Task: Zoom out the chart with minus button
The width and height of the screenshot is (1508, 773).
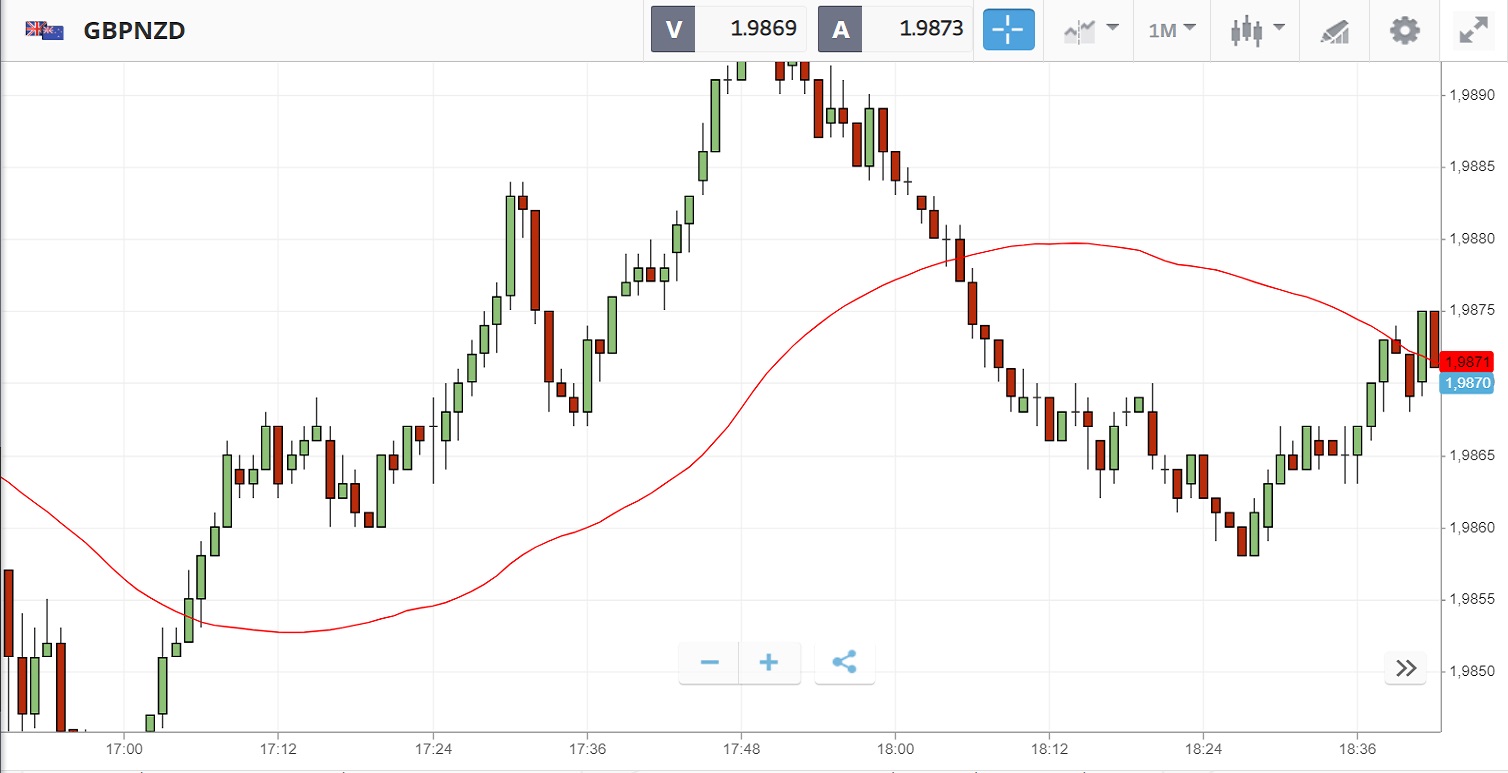Action: pyautogui.click(x=710, y=663)
